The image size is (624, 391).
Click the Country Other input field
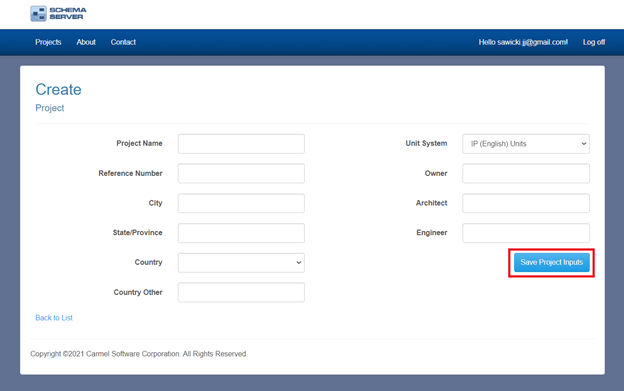(241, 292)
